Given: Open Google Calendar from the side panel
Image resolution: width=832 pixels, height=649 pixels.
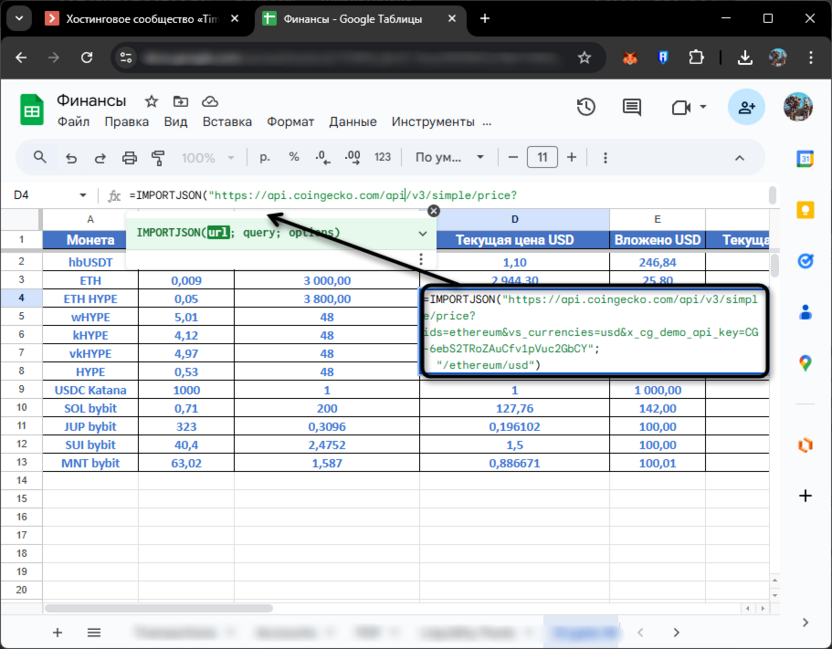Looking at the screenshot, I should pyautogui.click(x=806, y=159).
